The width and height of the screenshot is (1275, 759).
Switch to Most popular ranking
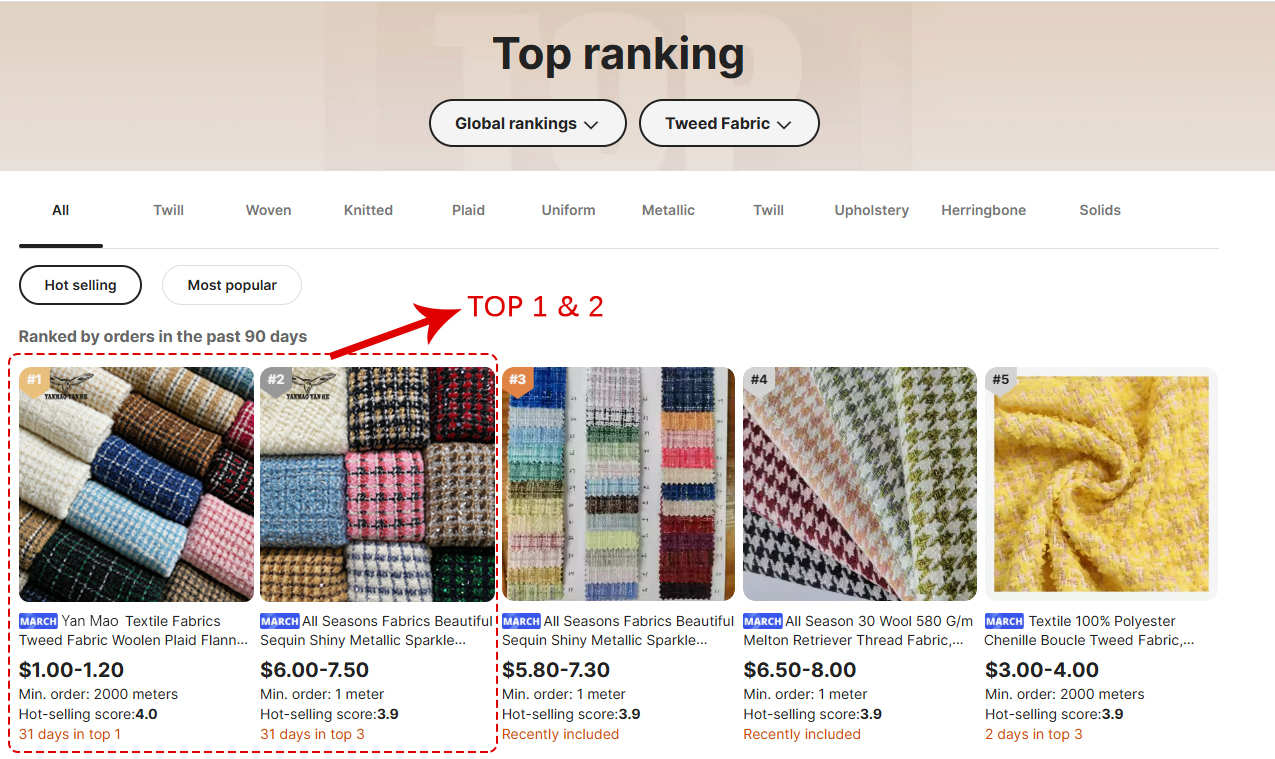click(232, 285)
